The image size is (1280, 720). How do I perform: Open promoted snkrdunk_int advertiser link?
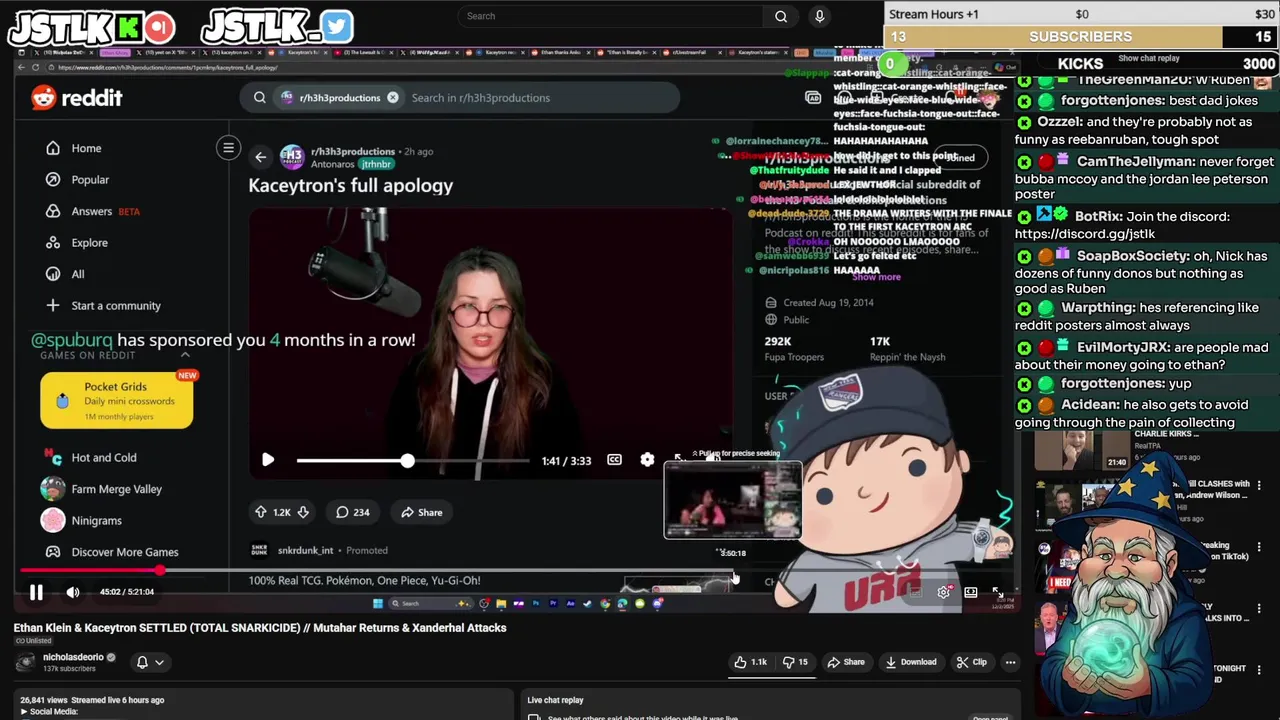(305, 550)
